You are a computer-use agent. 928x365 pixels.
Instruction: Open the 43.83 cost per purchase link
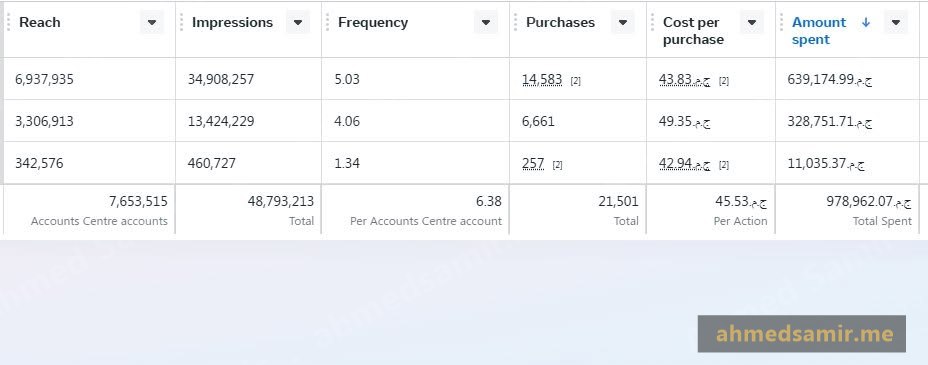[684, 79]
